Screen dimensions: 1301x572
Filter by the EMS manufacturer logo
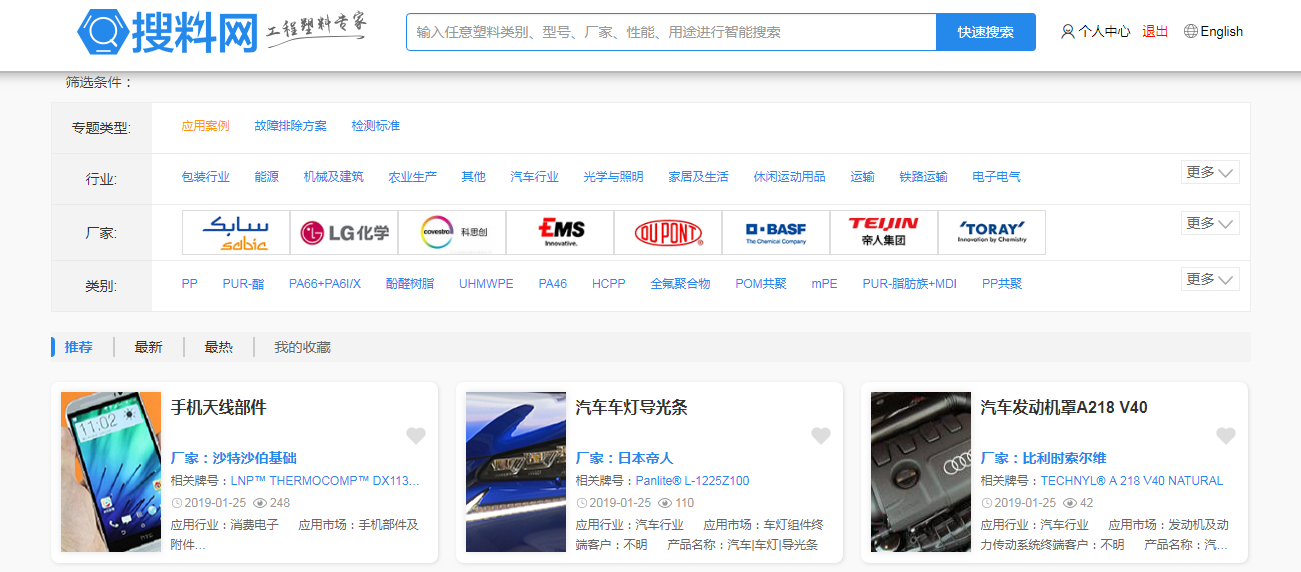560,233
